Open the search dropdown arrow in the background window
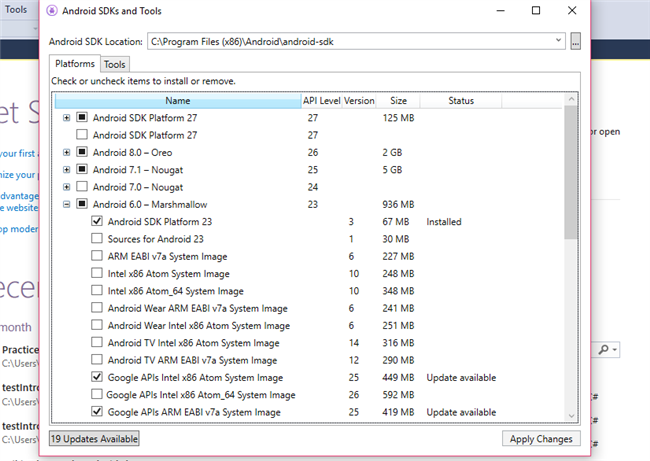650x461 pixels. click(x=615, y=350)
